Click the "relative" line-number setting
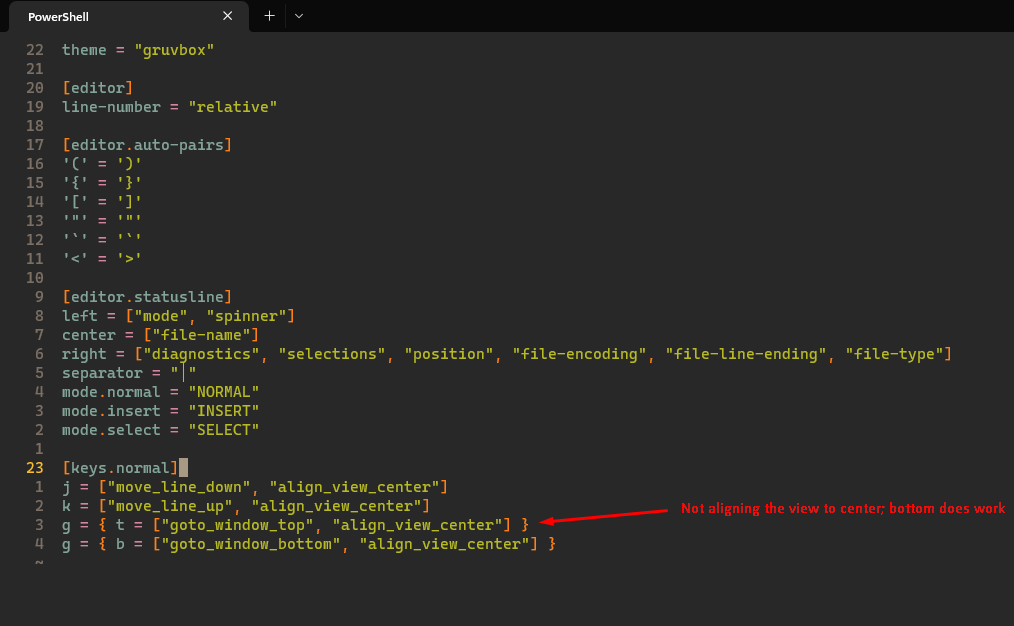The height and width of the screenshot is (626, 1014). [x=233, y=106]
